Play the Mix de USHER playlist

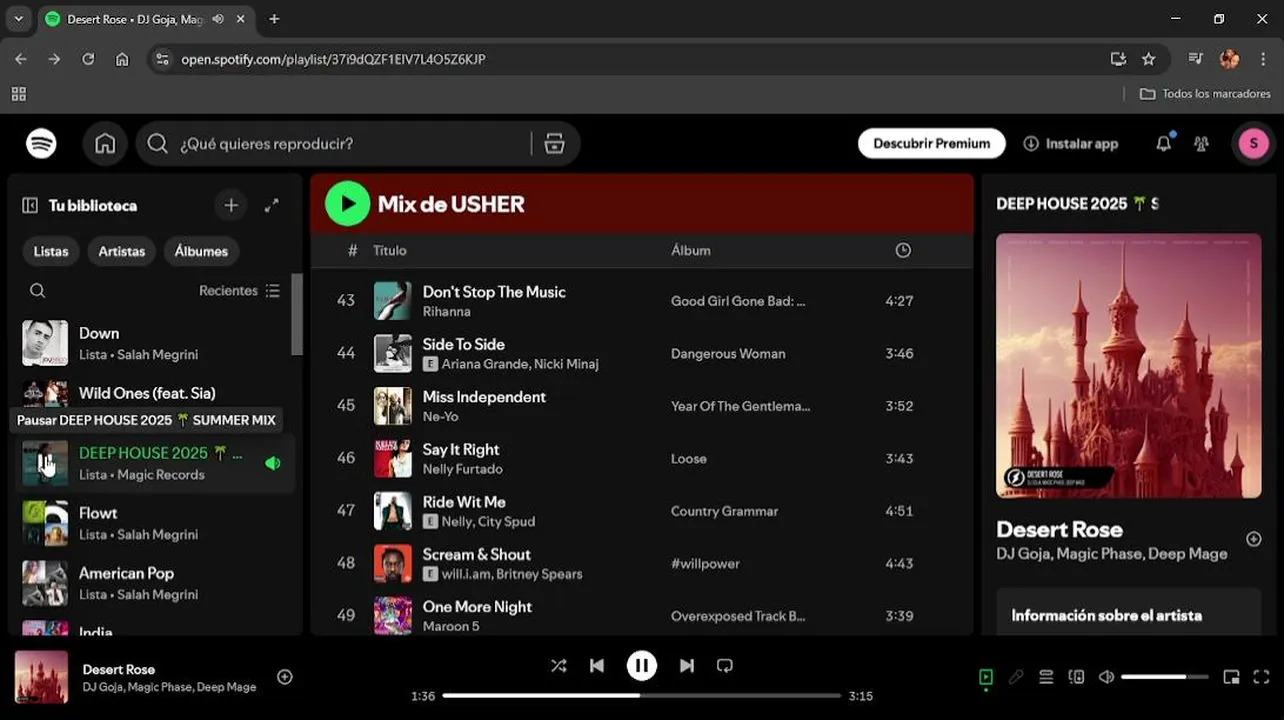[x=347, y=204]
